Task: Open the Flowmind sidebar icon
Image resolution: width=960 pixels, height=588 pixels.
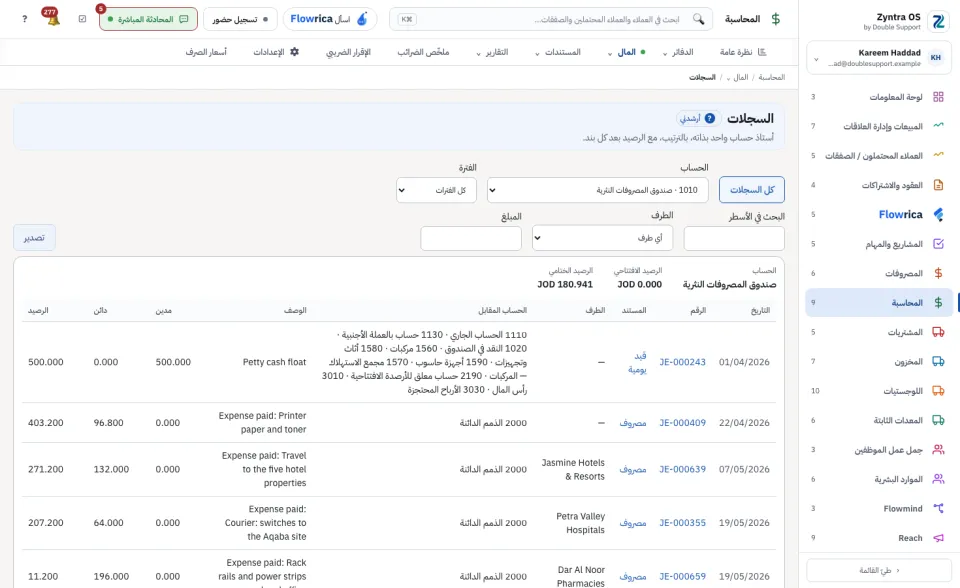Action: tap(938, 508)
